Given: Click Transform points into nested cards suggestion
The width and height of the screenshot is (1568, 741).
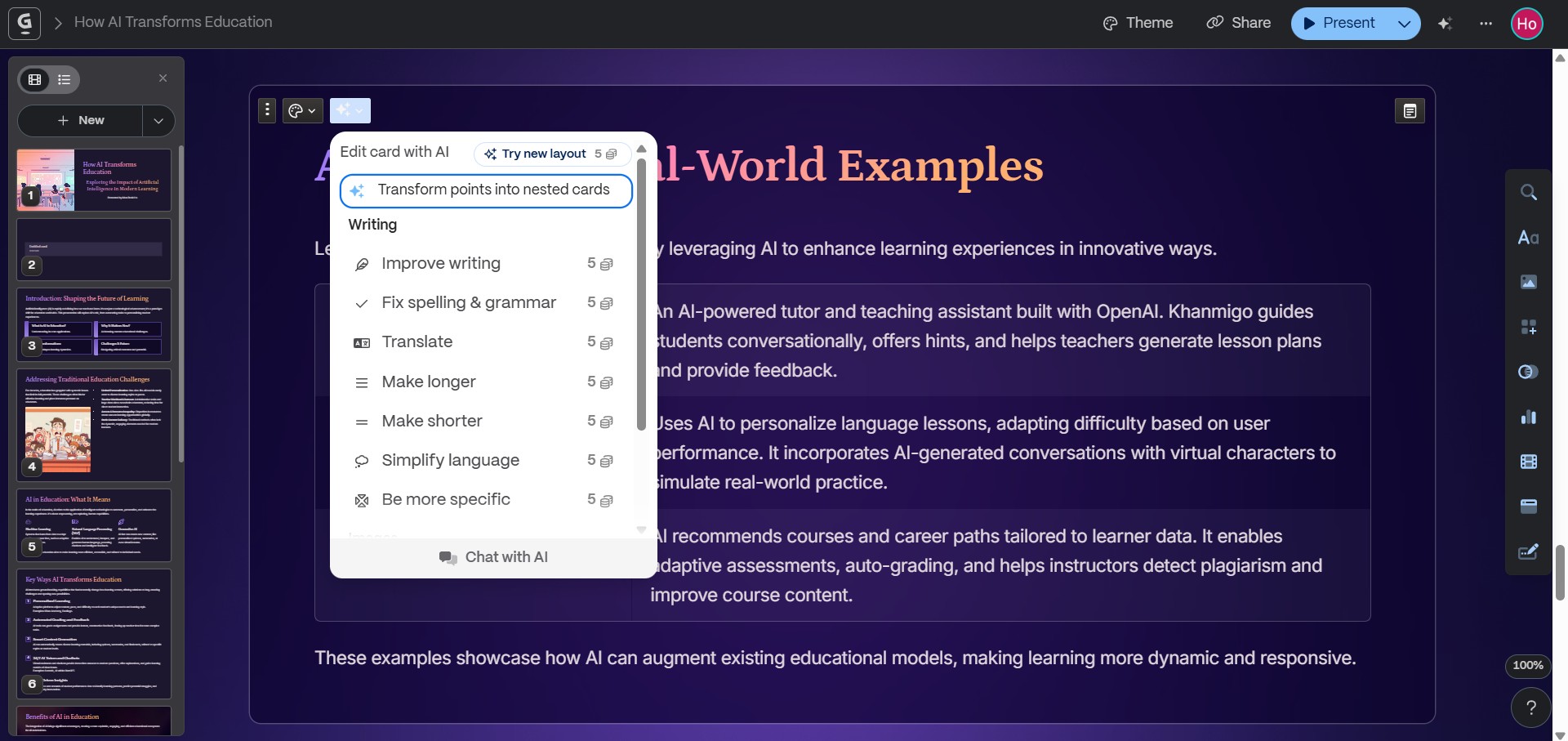Looking at the screenshot, I should pos(486,190).
